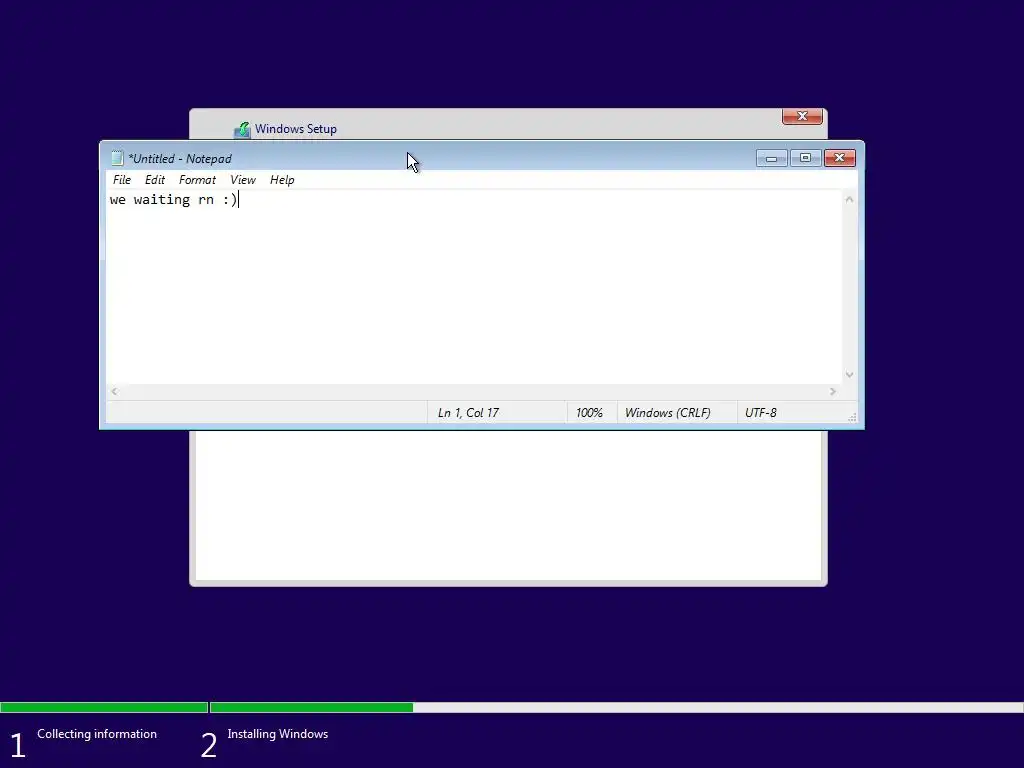The width and height of the screenshot is (1024, 768).
Task: Open the Edit menu in Notepad
Action: (155, 180)
